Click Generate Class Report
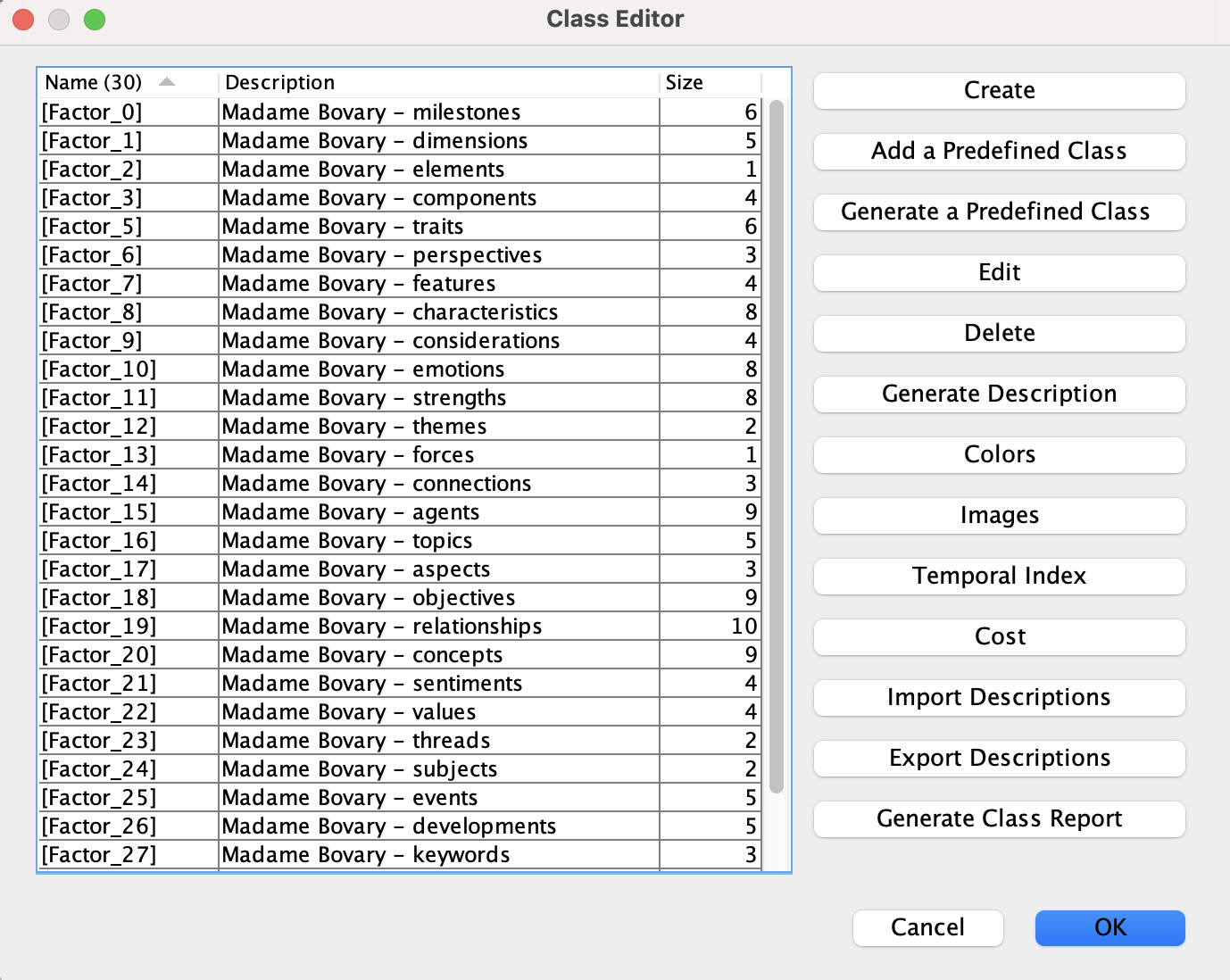This screenshot has height=980, width=1230. (1000, 819)
